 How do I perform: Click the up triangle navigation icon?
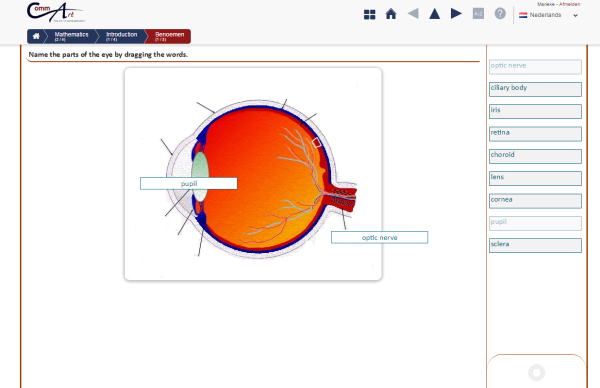point(434,13)
